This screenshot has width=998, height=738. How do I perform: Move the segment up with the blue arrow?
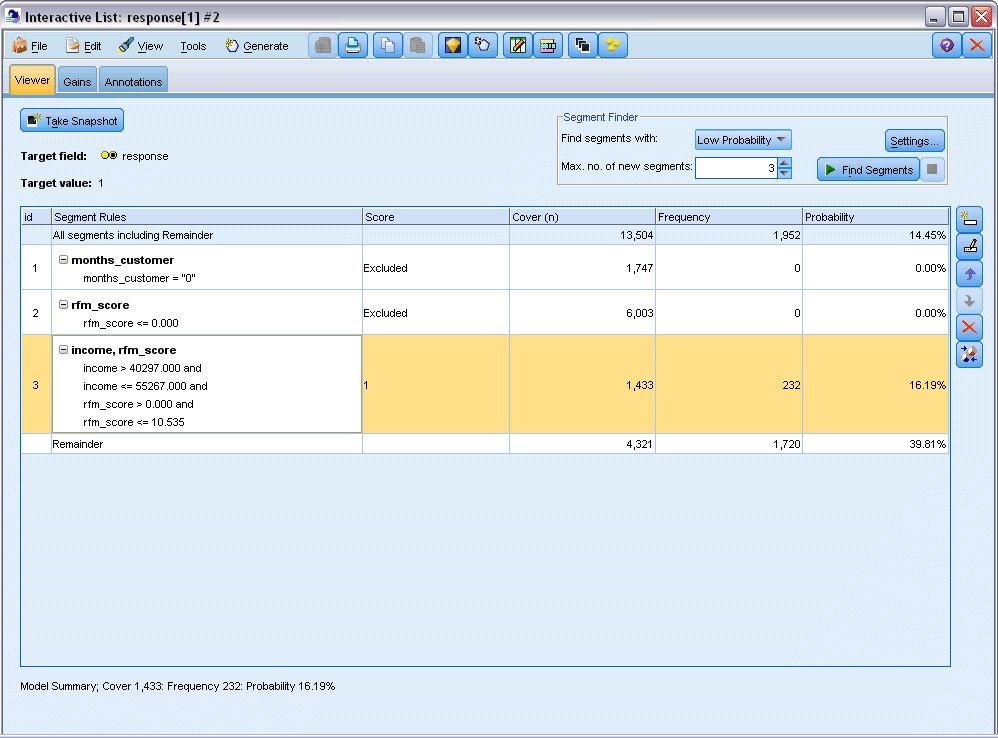point(969,274)
